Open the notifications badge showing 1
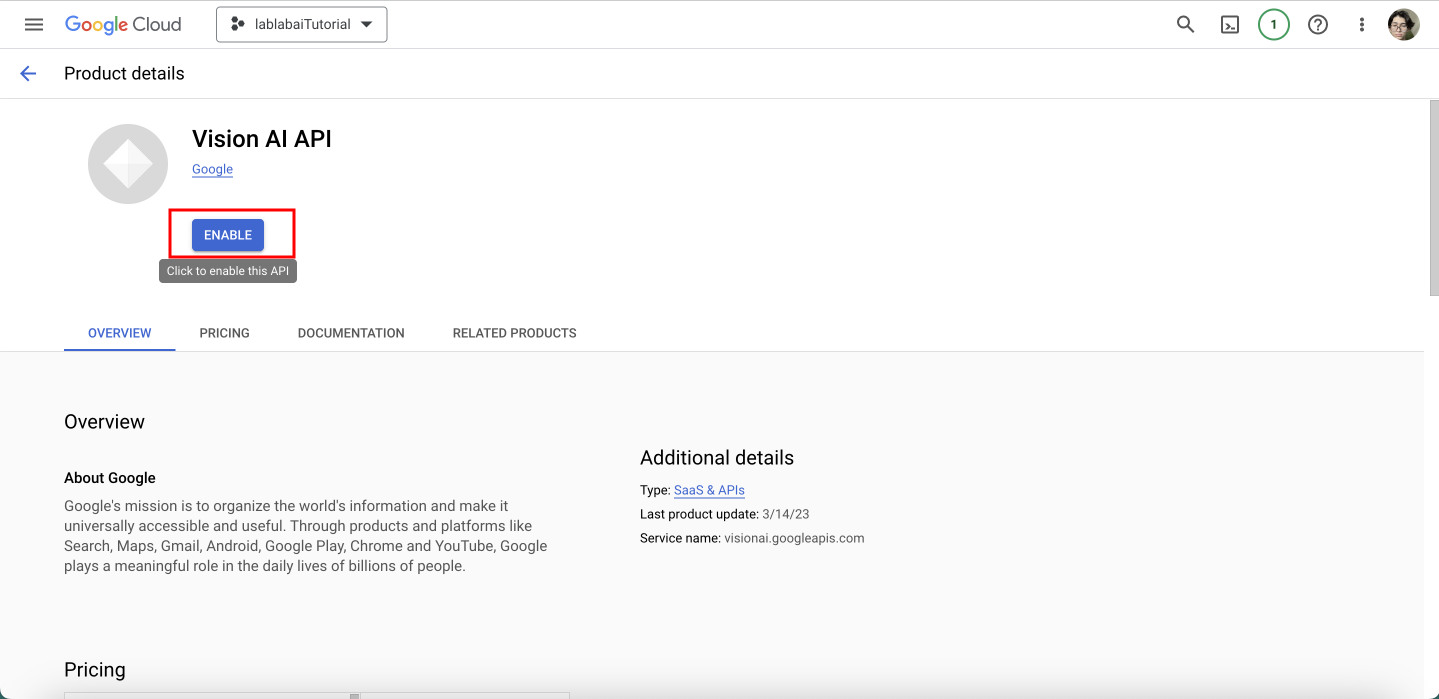This screenshot has height=699, width=1439. click(x=1273, y=25)
